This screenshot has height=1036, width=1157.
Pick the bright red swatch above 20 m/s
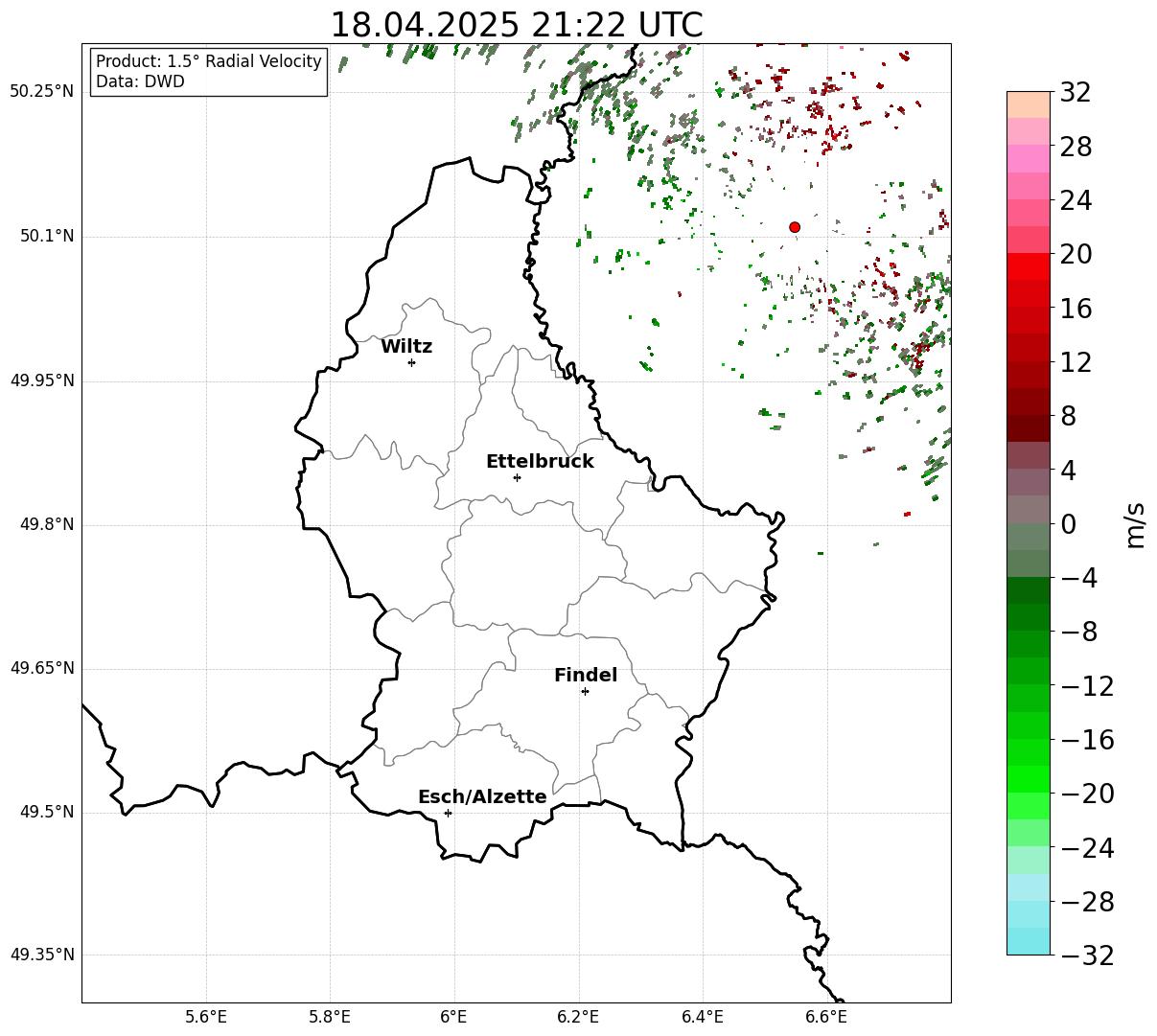tap(1029, 266)
